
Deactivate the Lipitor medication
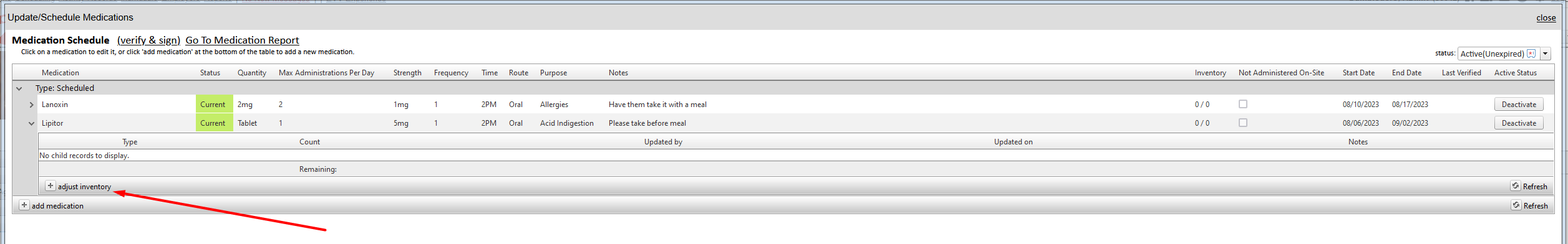click(1519, 123)
